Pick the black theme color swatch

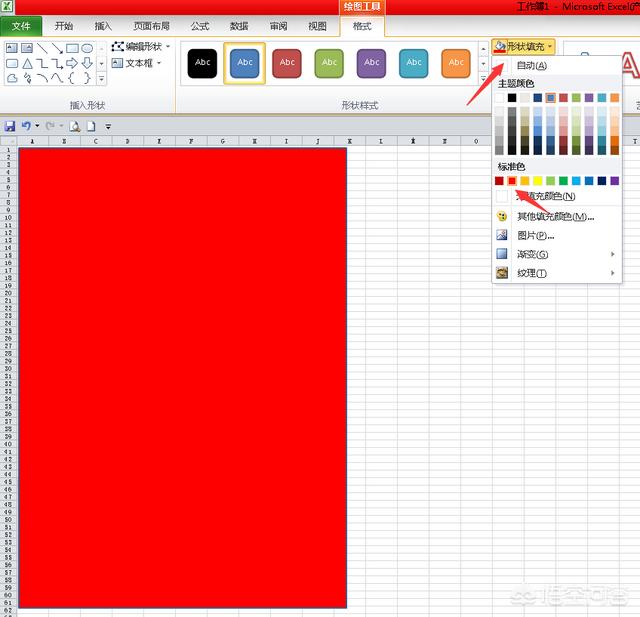(x=512, y=98)
